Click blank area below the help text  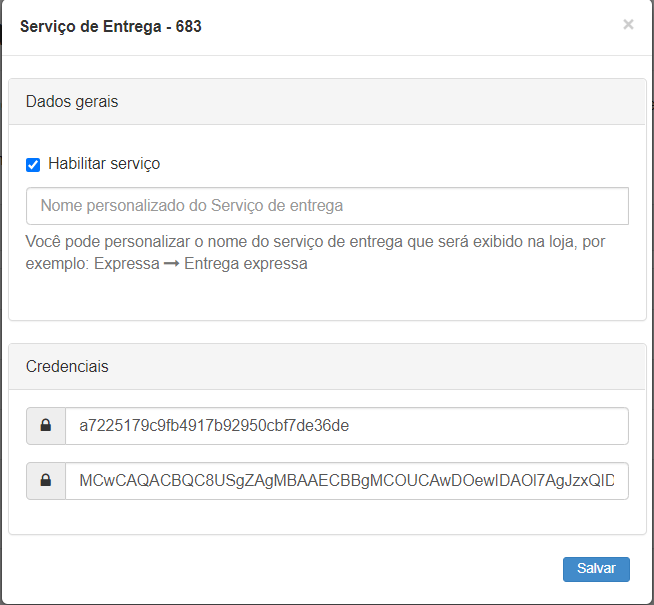pos(327,298)
